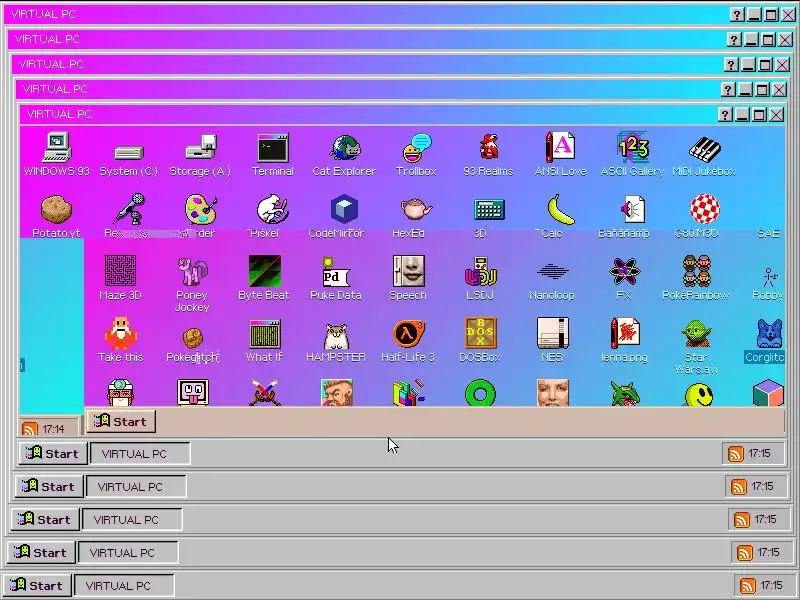Select VIRTUAL PC task on outermost taskbar

click(x=124, y=586)
